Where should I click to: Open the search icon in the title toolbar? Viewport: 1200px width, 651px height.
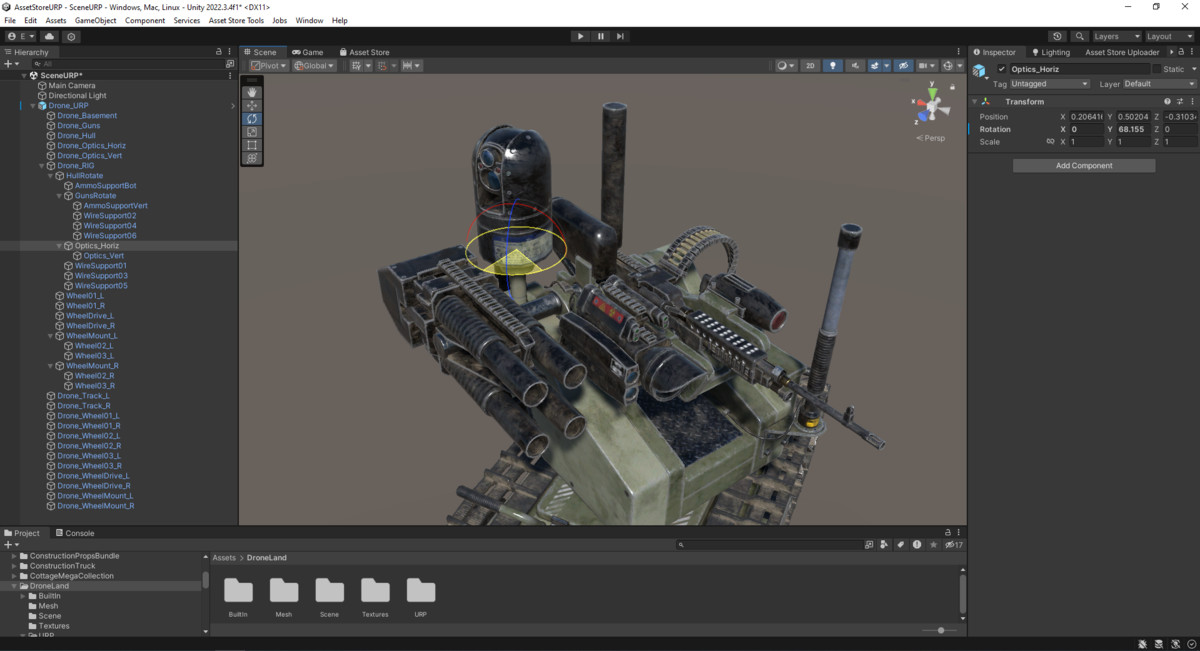click(1080, 36)
